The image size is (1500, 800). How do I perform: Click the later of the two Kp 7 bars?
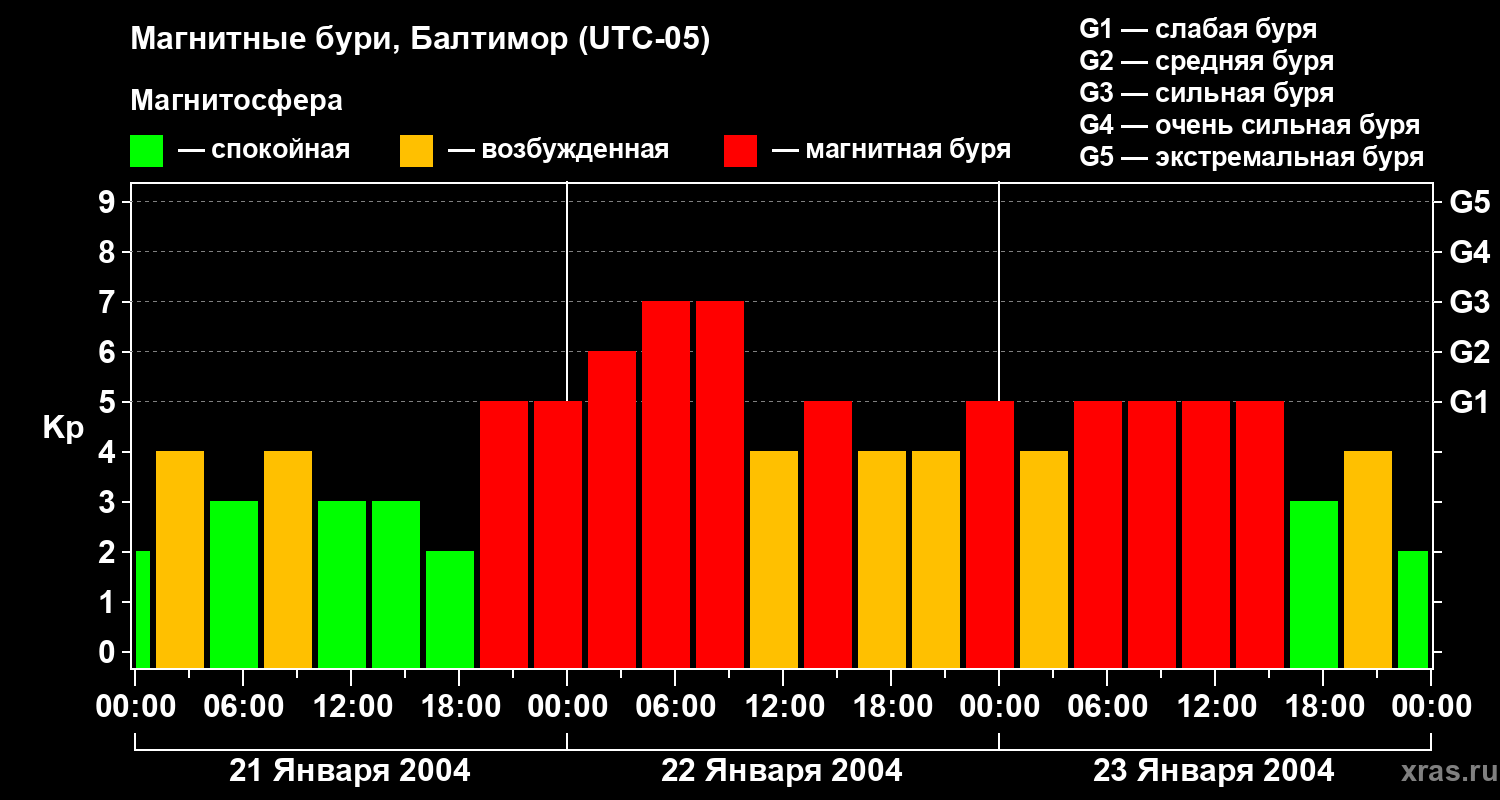click(720, 484)
